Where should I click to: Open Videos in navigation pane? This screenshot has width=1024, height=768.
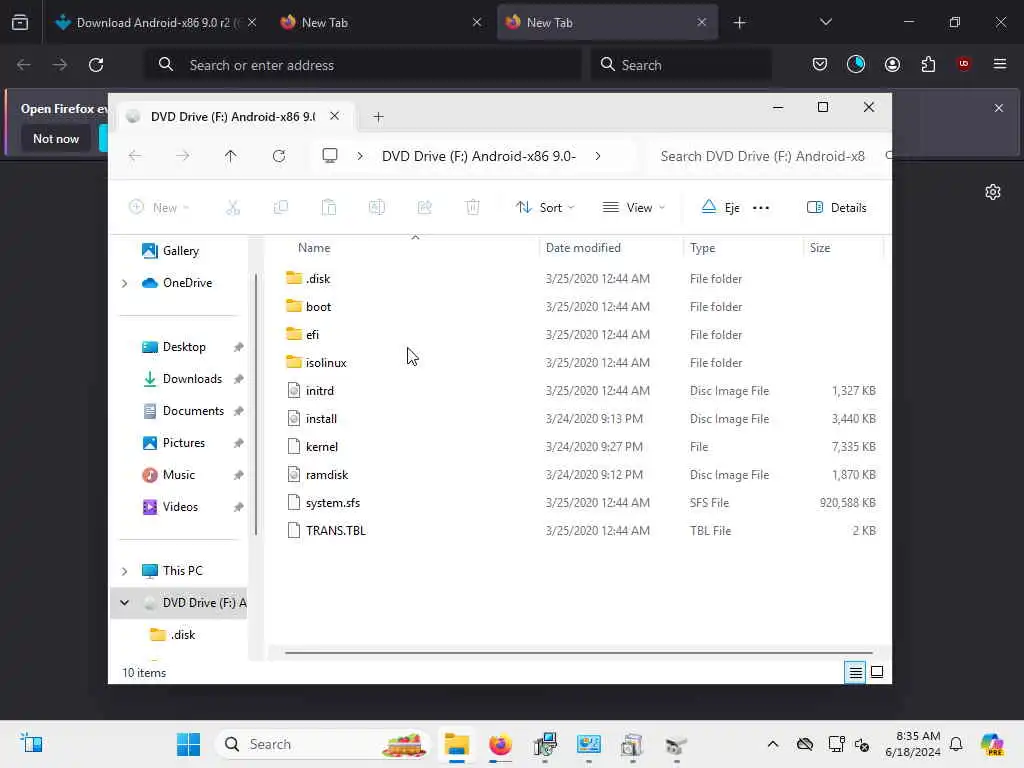[x=180, y=507]
